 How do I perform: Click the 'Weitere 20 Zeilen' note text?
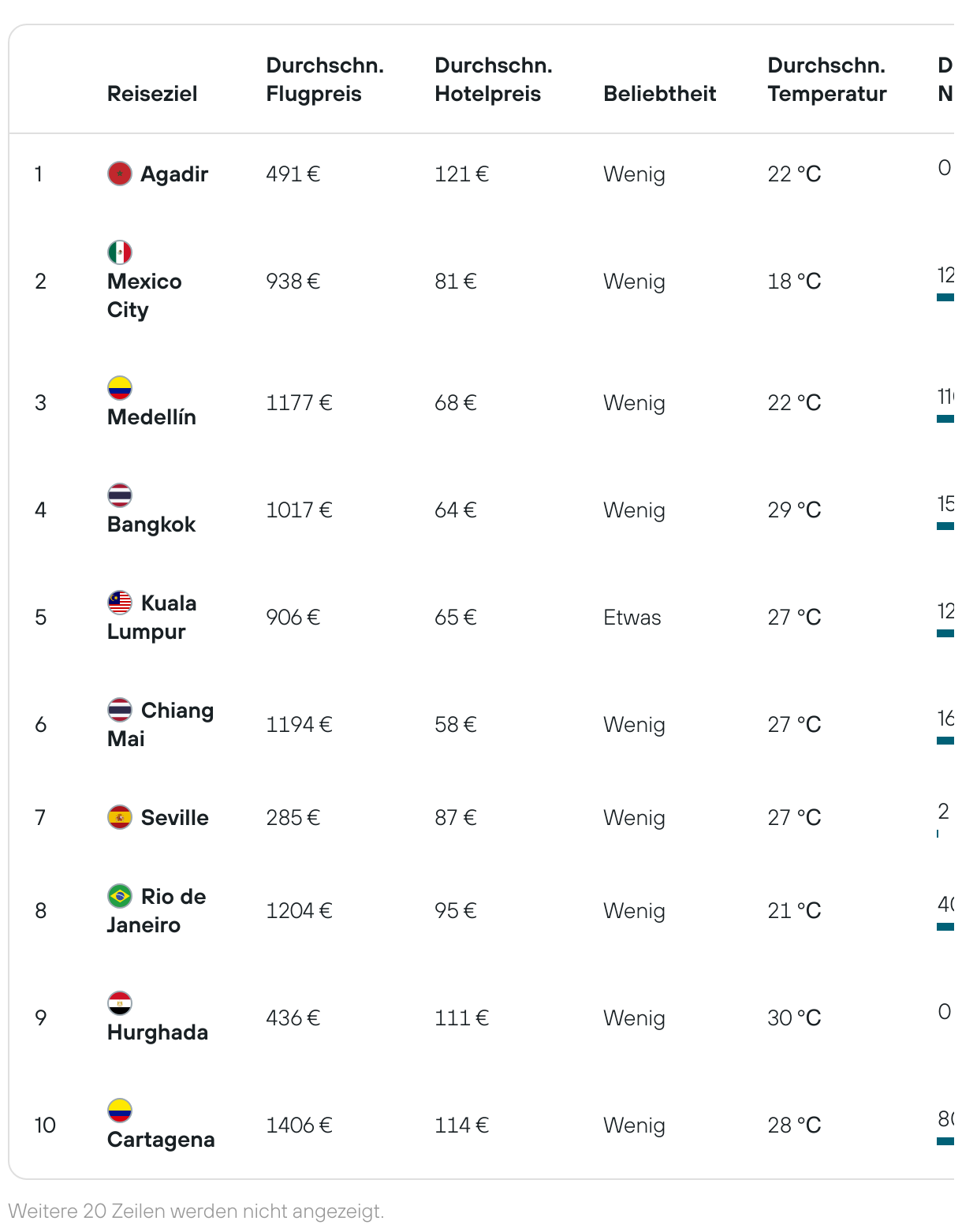196,1211
